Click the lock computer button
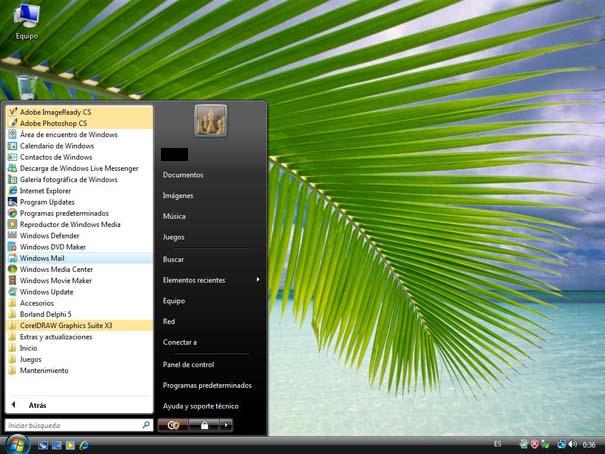605x454 pixels. click(204, 425)
